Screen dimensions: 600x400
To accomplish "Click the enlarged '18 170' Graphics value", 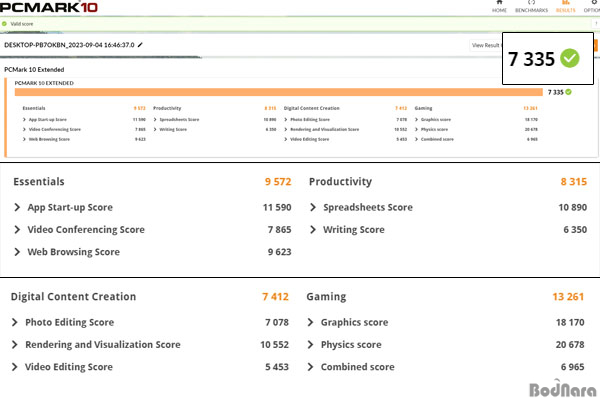I will [x=570, y=322].
